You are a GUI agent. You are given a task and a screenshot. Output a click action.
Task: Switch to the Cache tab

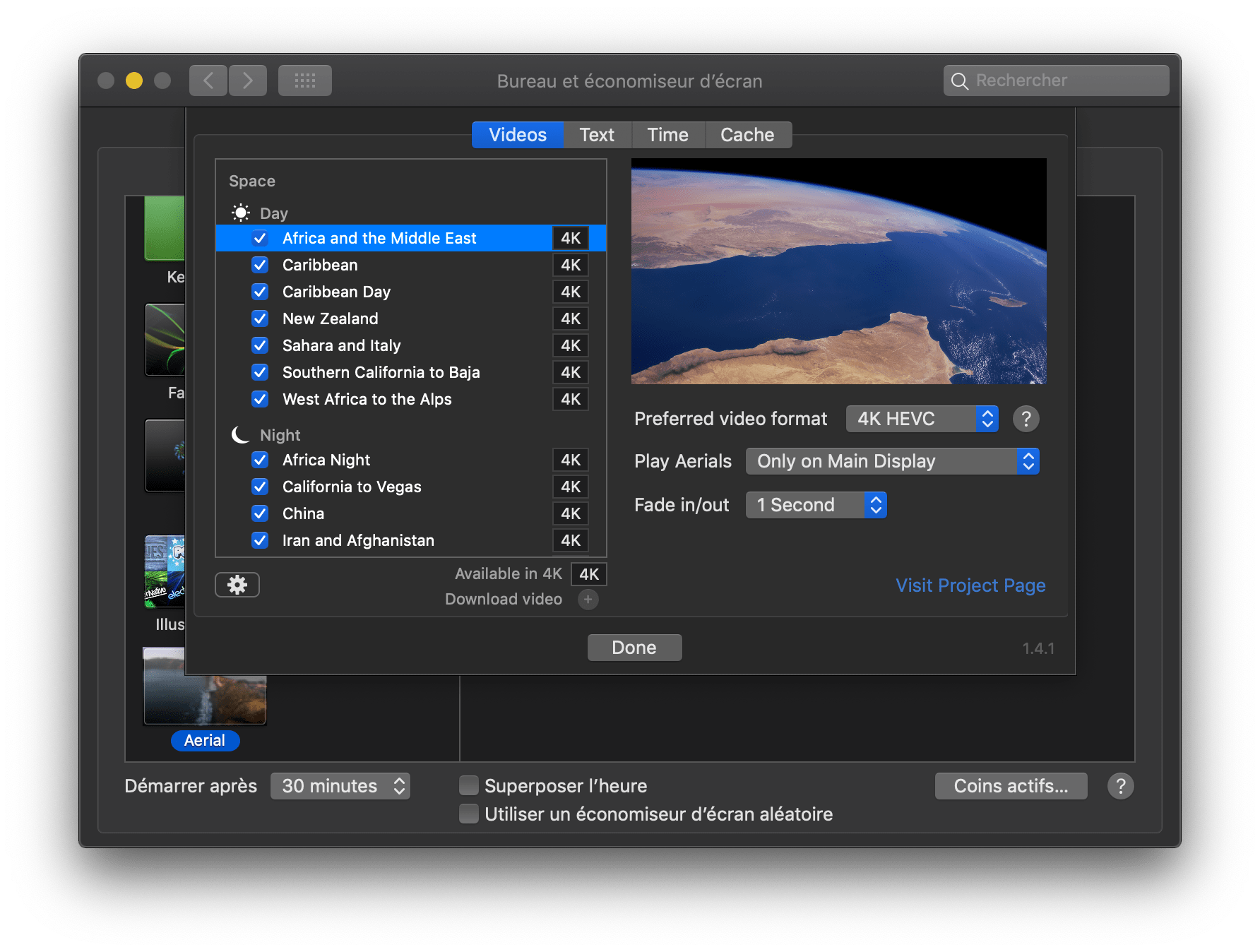(x=747, y=135)
